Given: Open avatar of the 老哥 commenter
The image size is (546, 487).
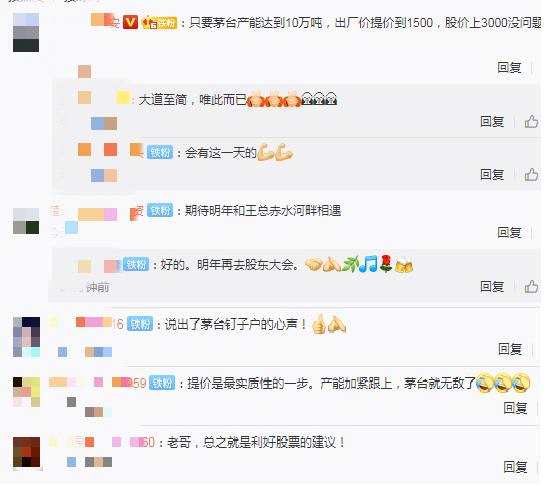Looking at the screenshot, I should (x=26, y=452).
